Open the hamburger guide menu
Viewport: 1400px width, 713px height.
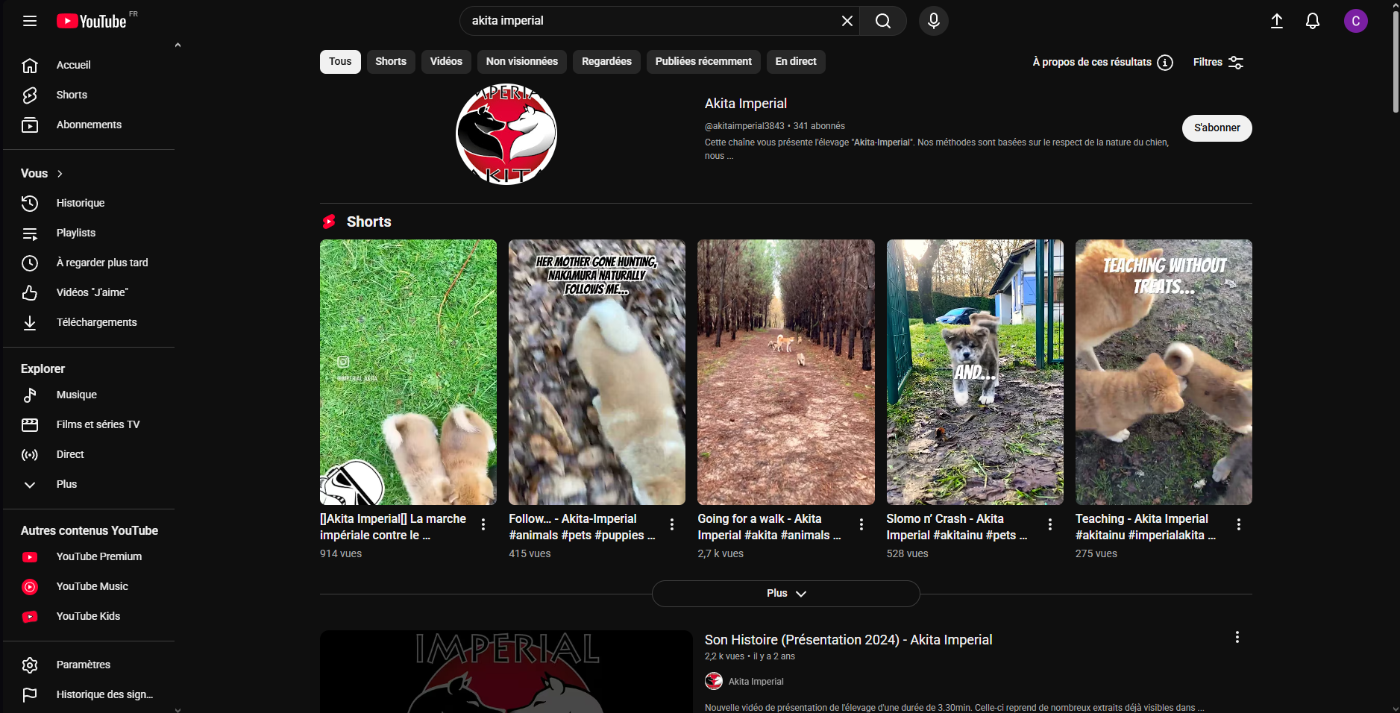[30, 21]
